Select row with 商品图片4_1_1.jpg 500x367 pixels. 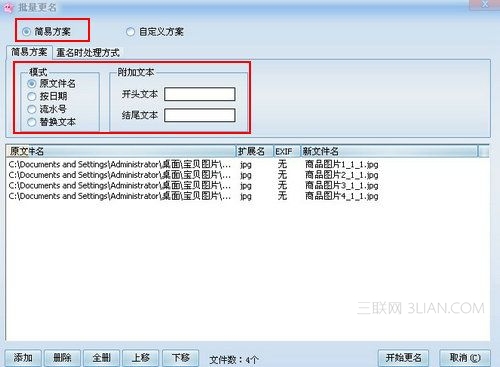point(247,196)
